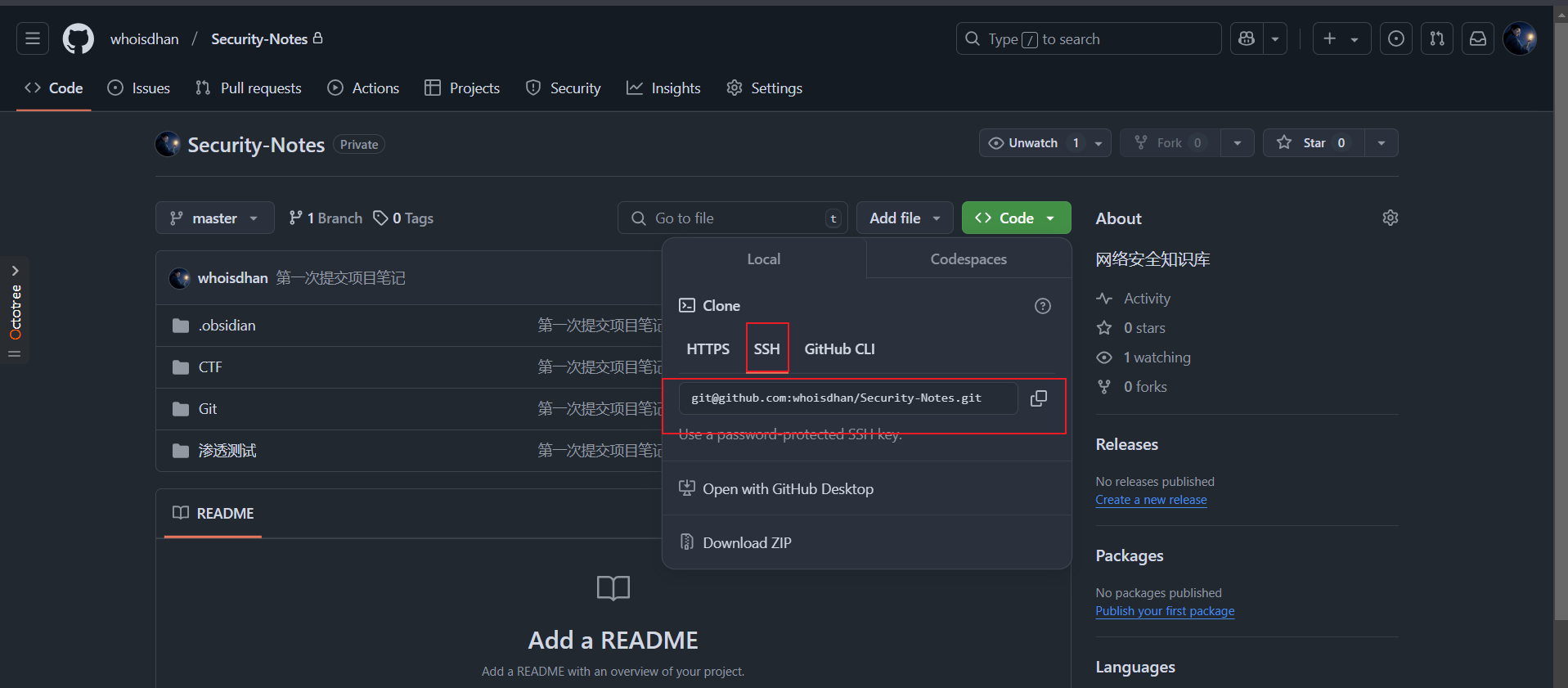Open the hamburger navigation menu

click(x=33, y=38)
